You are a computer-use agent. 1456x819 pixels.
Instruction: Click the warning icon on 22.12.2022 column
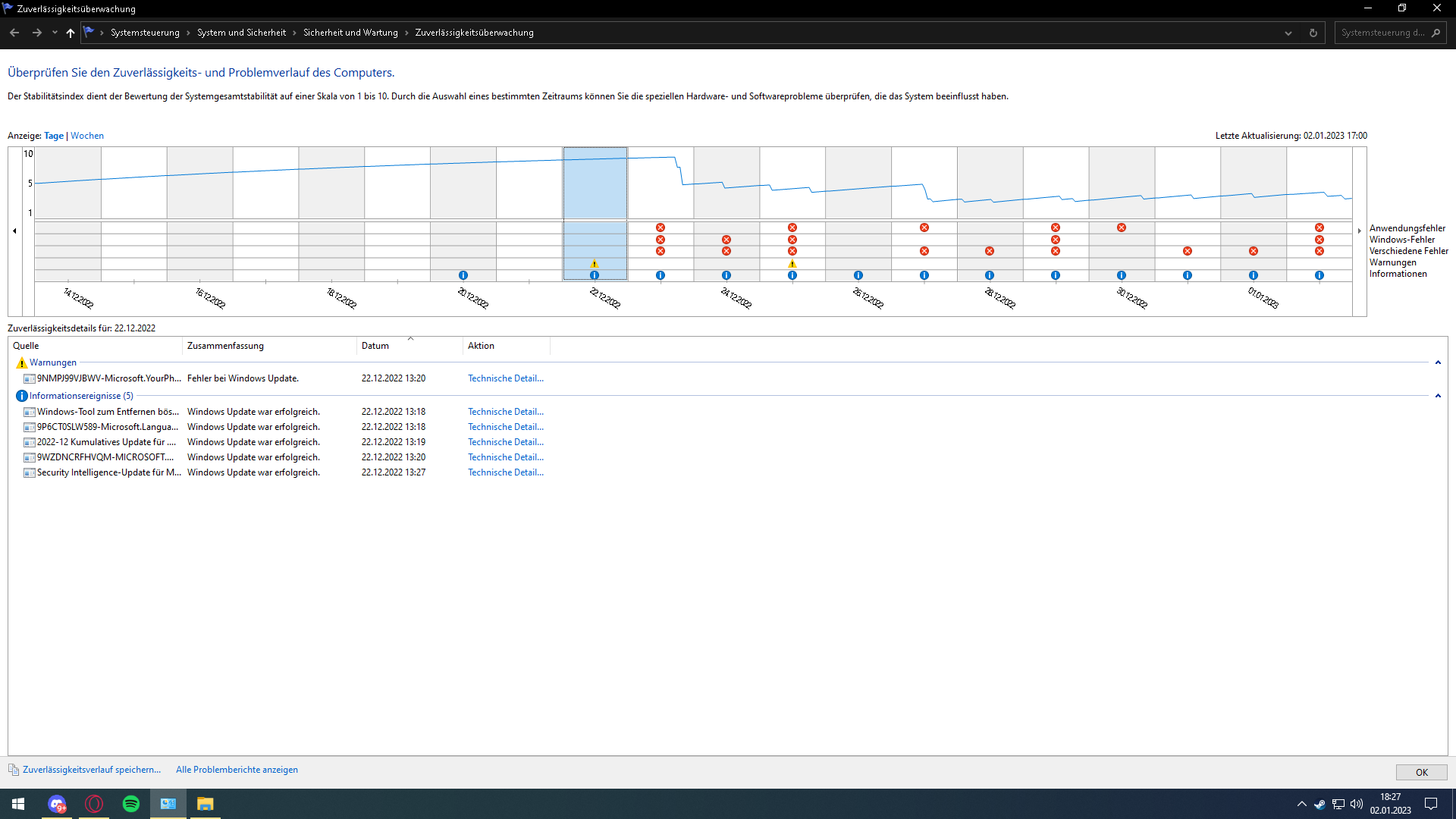pyautogui.click(x=595, y=264)
